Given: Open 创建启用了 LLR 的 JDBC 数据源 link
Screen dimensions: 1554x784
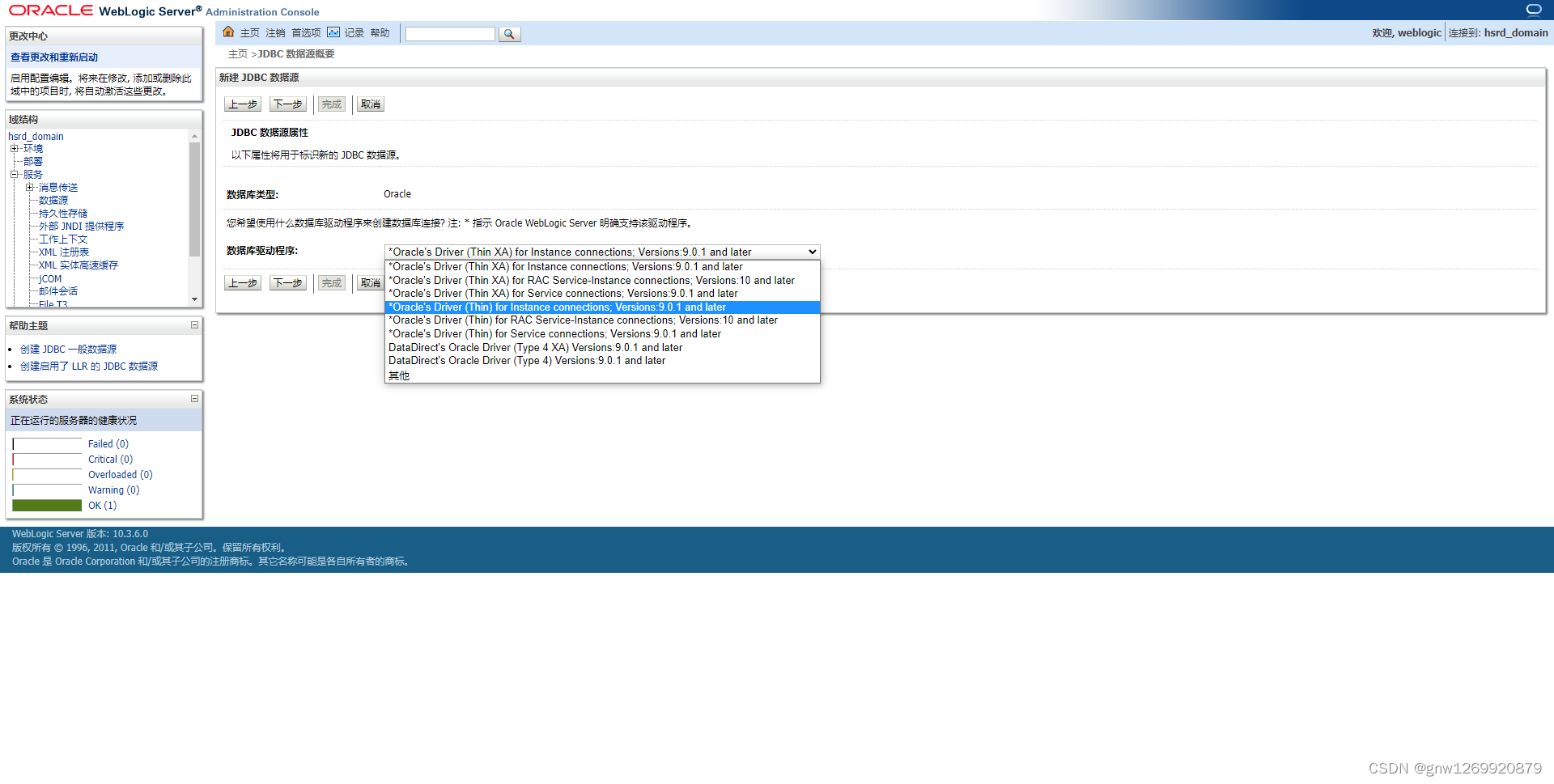Looking at the screenshot, I should 89,367.
